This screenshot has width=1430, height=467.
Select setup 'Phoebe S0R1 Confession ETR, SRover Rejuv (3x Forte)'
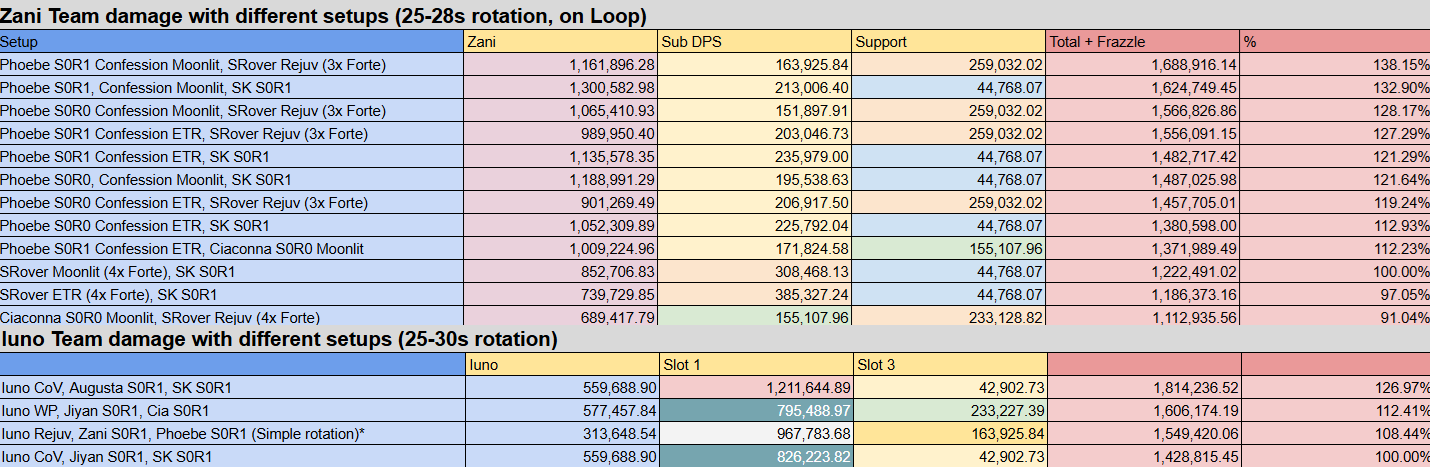pos(232,134)
